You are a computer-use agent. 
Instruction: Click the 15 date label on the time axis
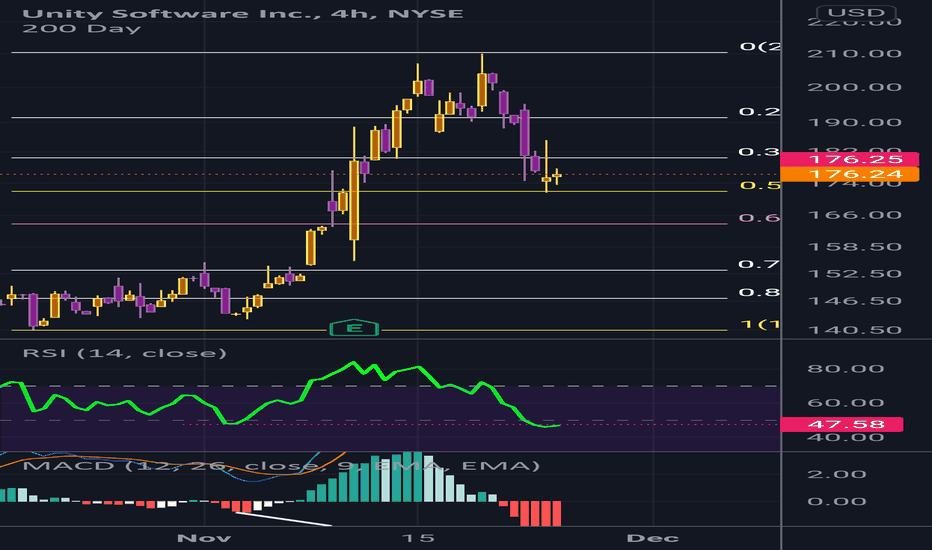(417, 538)
